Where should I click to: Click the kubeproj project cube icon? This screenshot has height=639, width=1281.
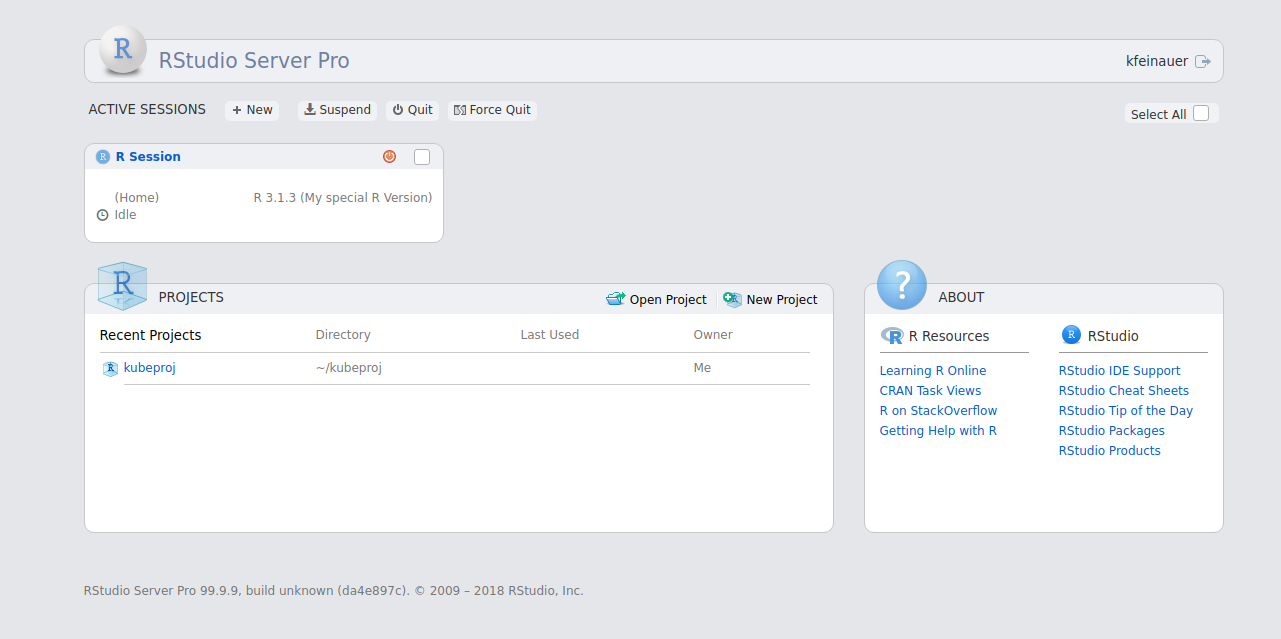(110, 369)
